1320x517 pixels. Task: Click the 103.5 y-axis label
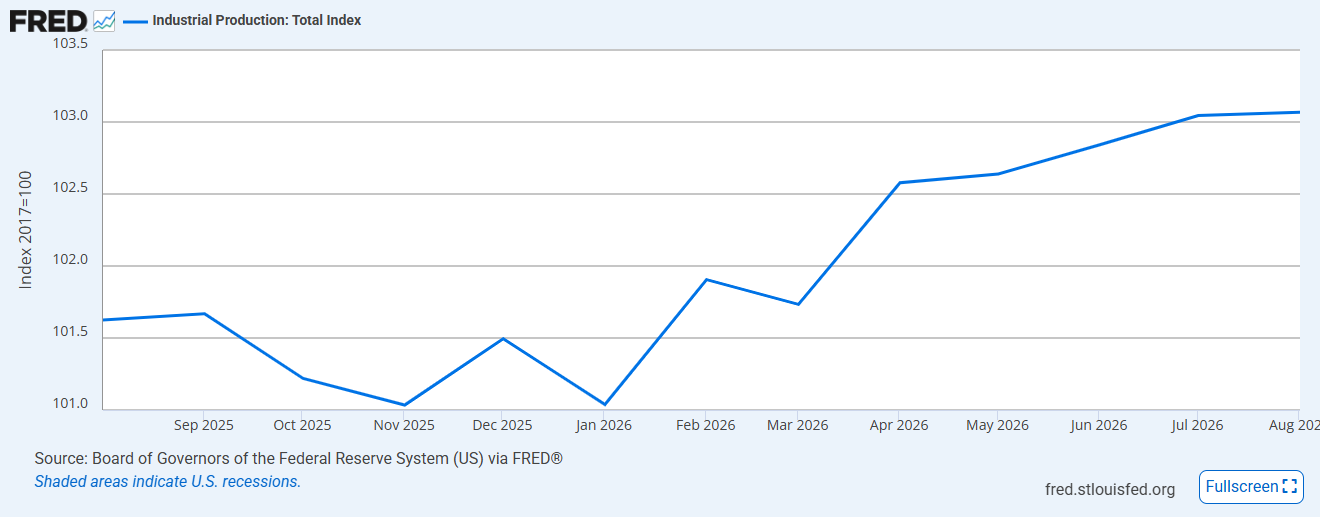(x=69, y=44)
